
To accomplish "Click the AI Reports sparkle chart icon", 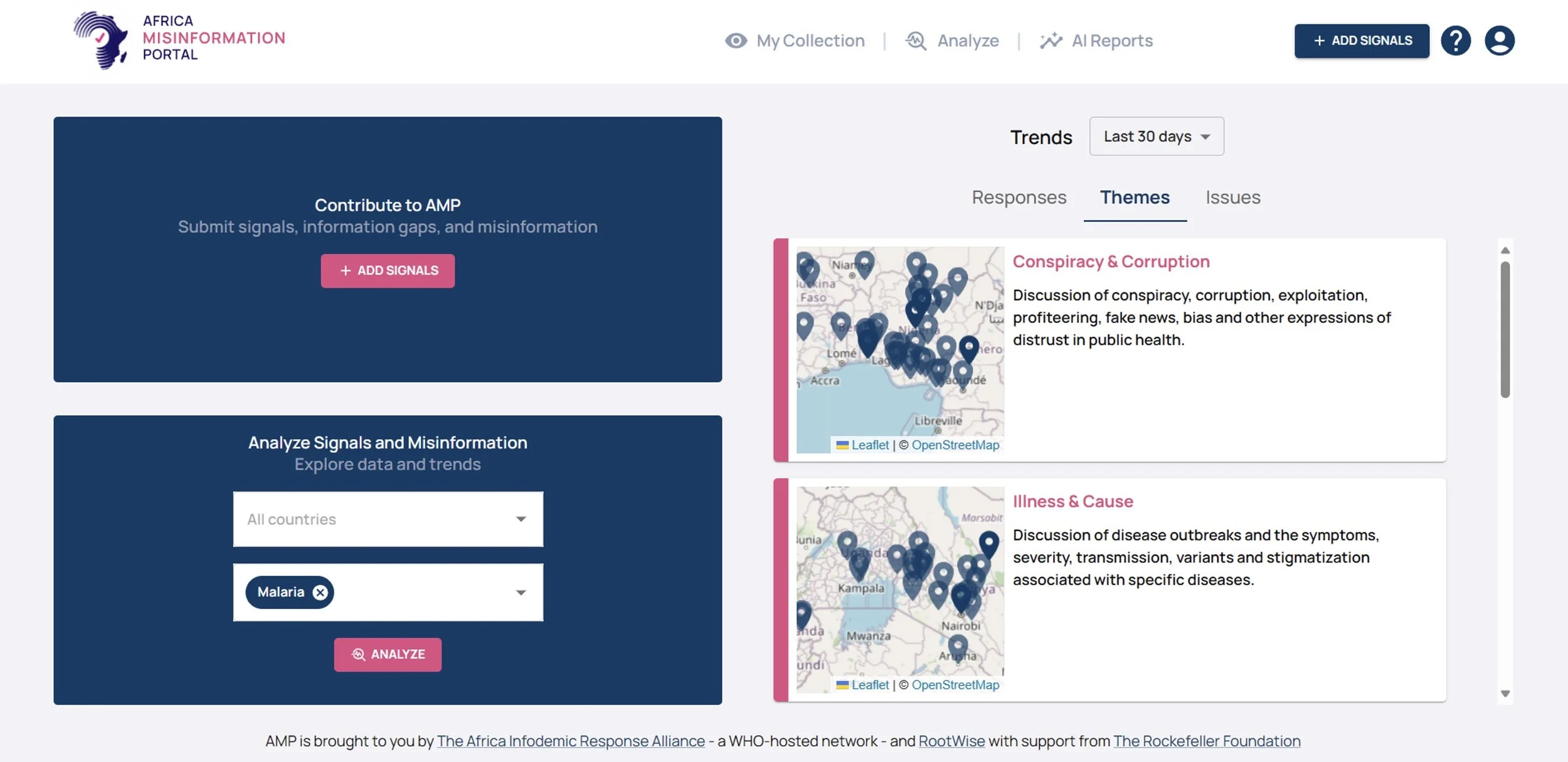I will click(1051, 41).
